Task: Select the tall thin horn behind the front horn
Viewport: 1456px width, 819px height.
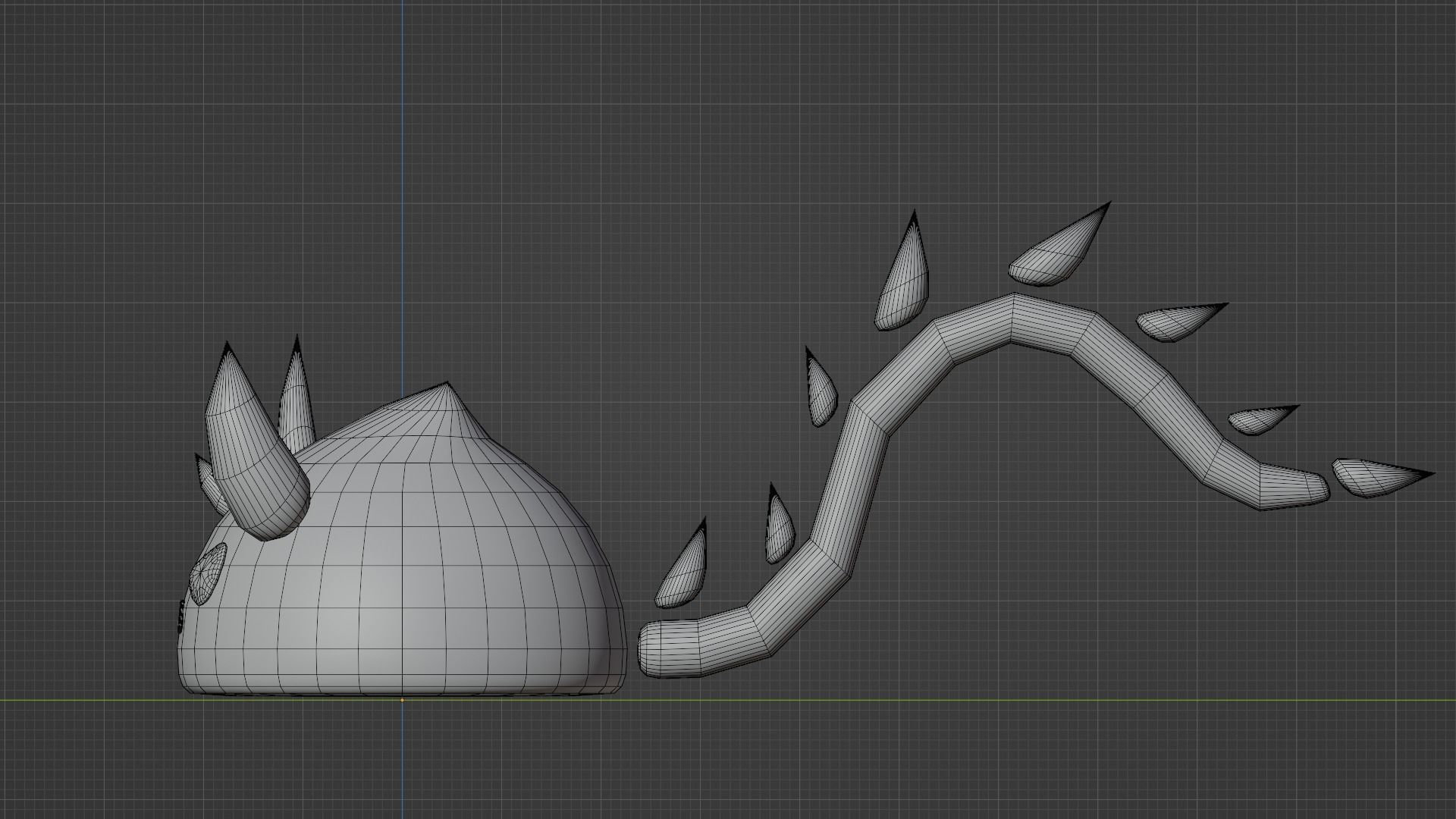Action: (x=297, y=394)
